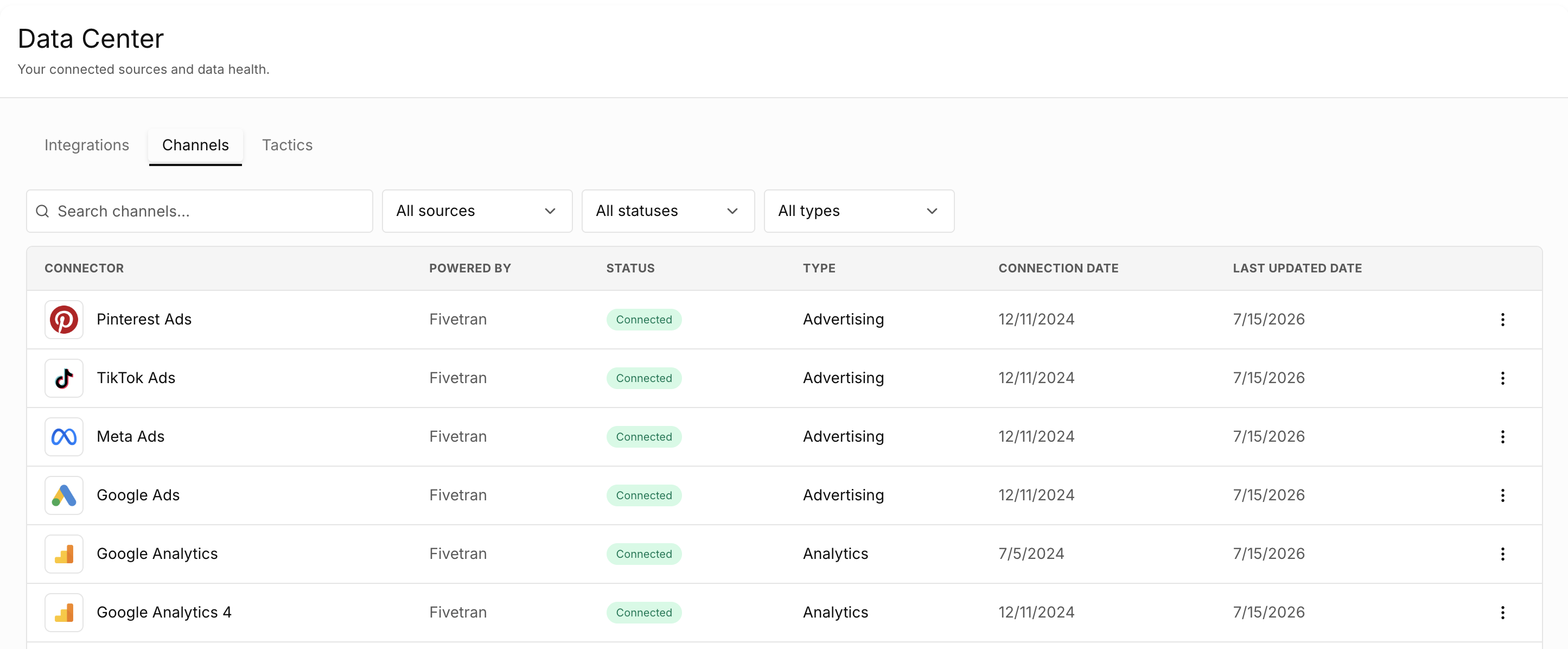The image size is (1568, 649).
Task: Click the Analytics type in Google Analytics 4 row
Action: (836, 613)
